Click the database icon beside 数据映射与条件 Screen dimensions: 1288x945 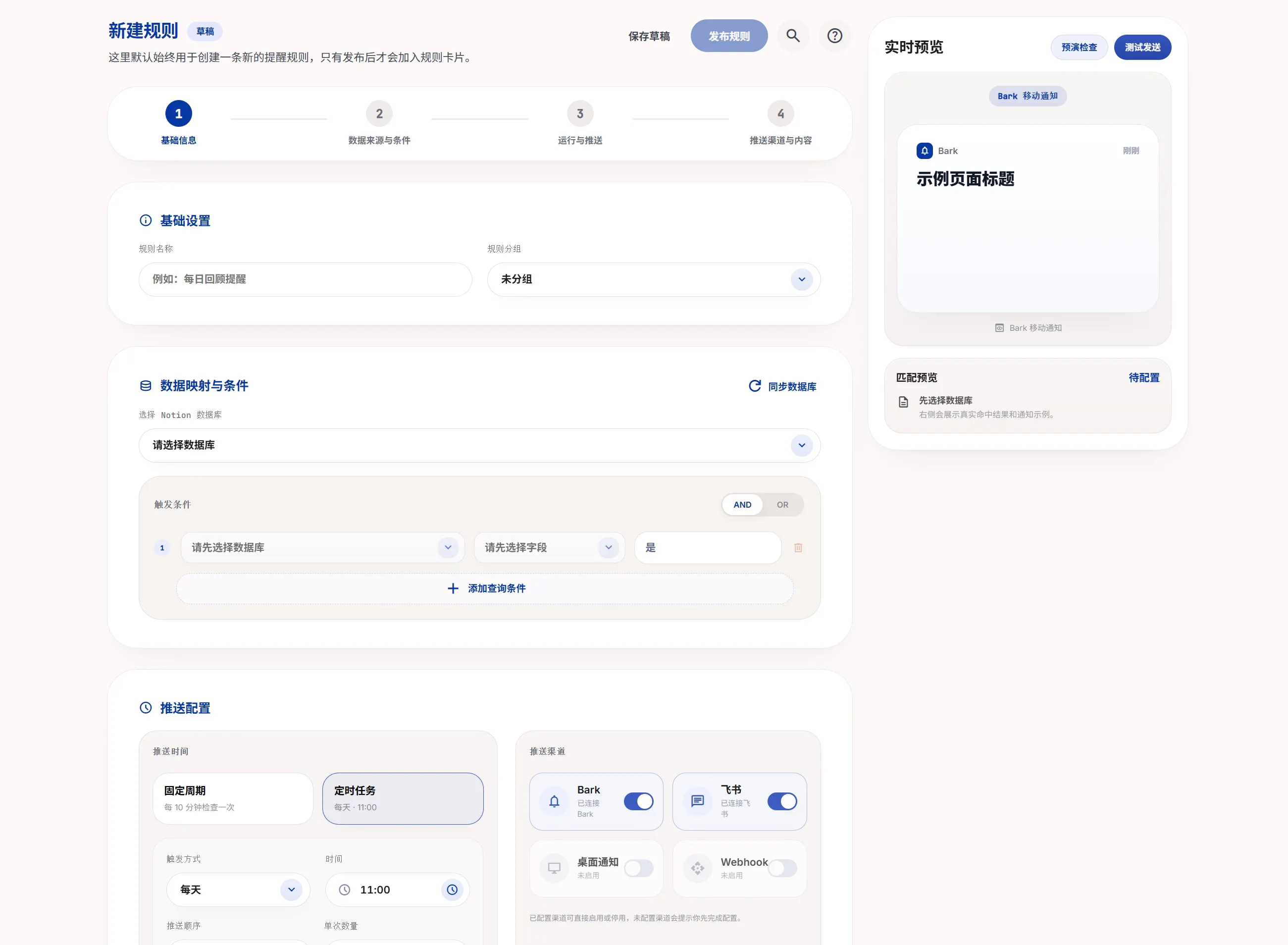(x=146, y=385)
